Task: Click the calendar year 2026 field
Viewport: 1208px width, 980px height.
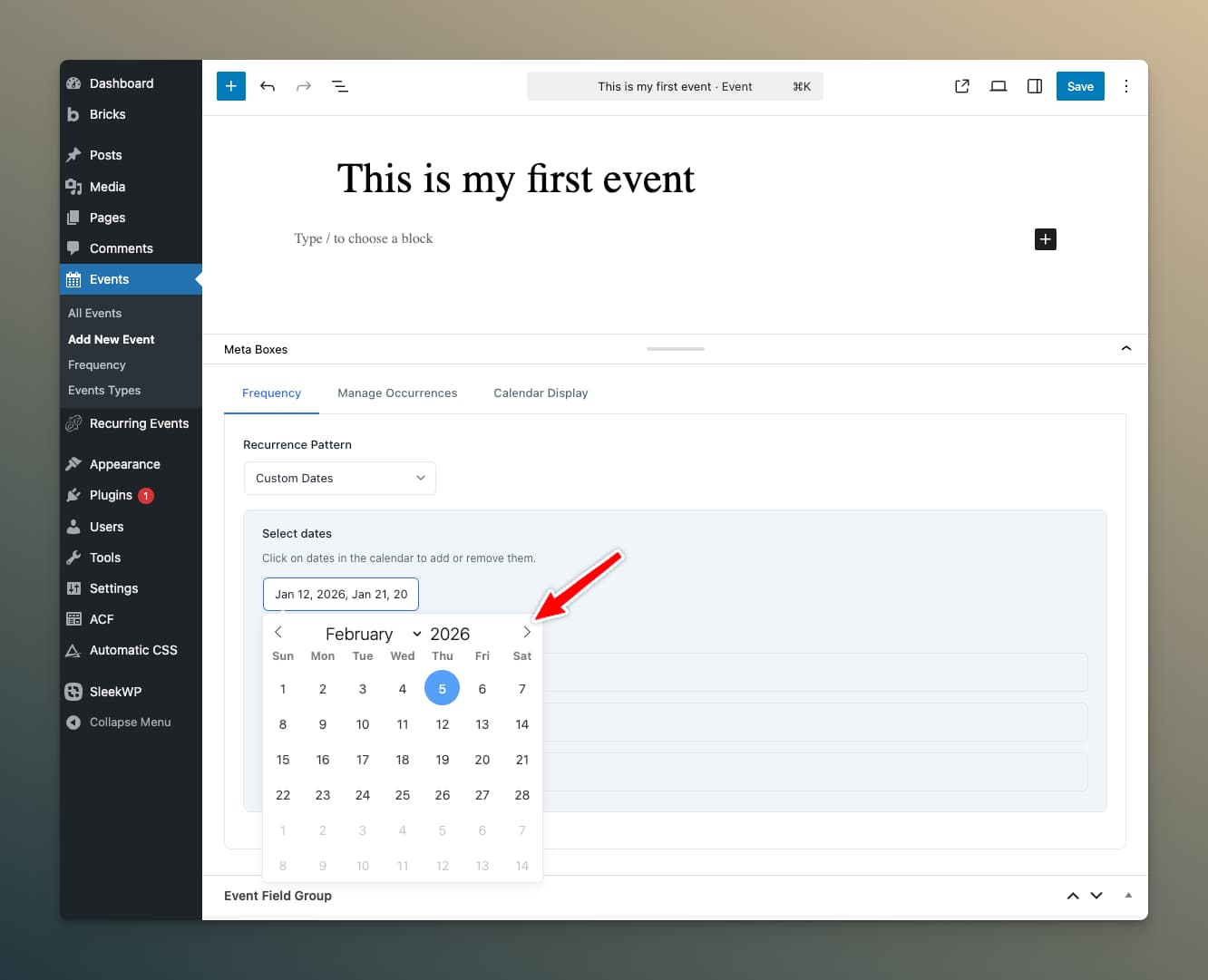Action: click(450, 634)
